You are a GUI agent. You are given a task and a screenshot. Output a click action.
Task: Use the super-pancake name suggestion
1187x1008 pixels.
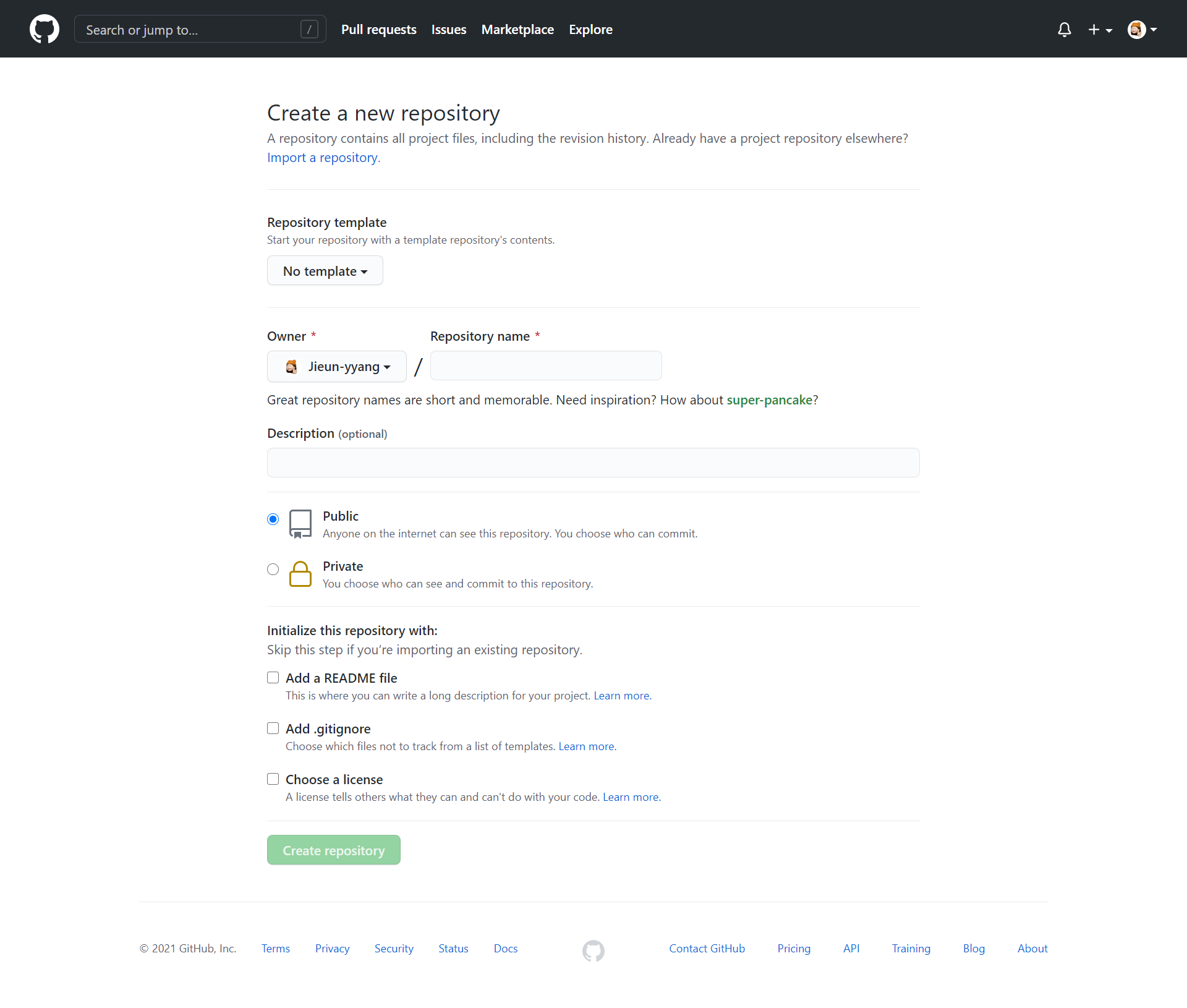[x=770, y=400]
